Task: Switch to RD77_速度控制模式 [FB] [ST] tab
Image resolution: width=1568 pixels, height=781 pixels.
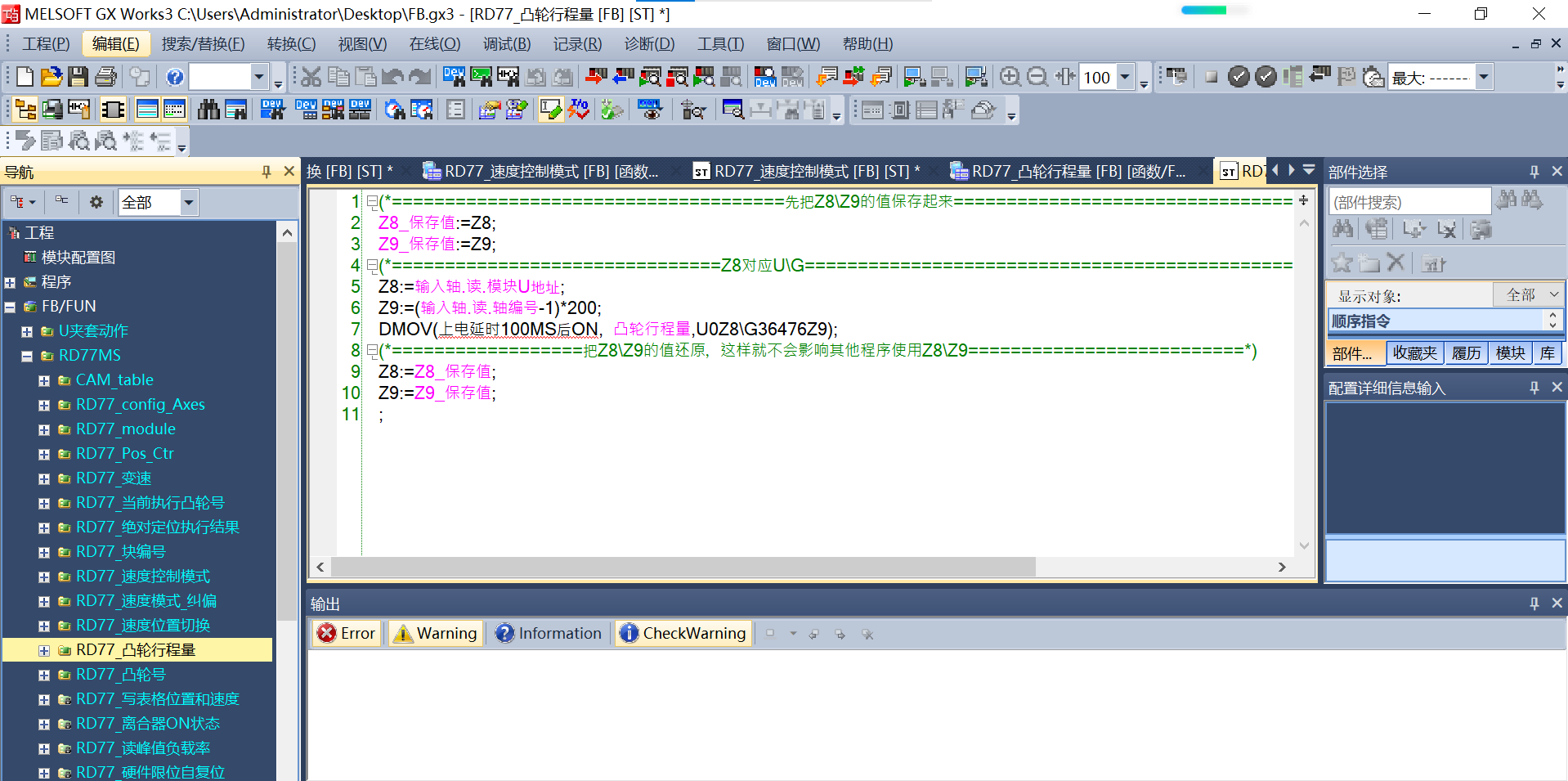Action: (x=808, y=171)
